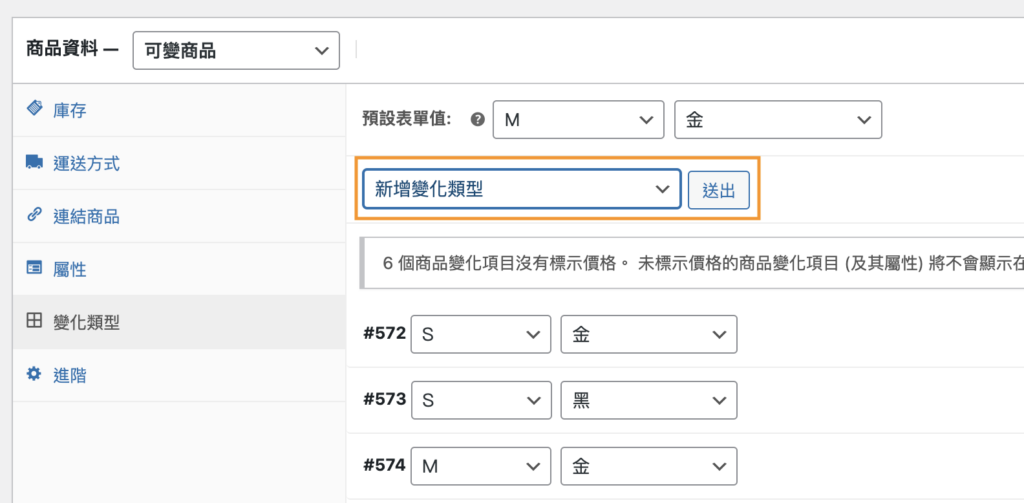Screen dimensions: 1024x503
Task: Click variation ID #572
Action: click(385, 334)
